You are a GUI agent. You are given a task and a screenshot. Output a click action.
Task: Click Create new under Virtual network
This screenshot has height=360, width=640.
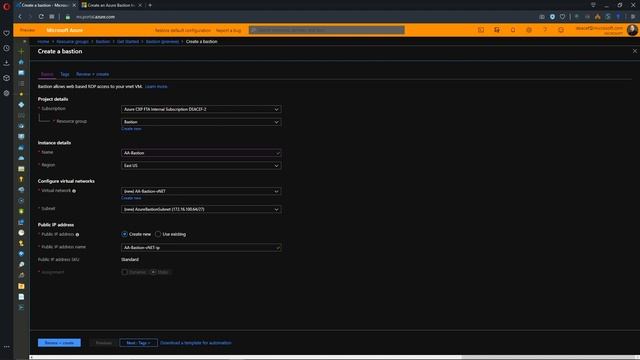pyautogui.click(x=131, y=198)
